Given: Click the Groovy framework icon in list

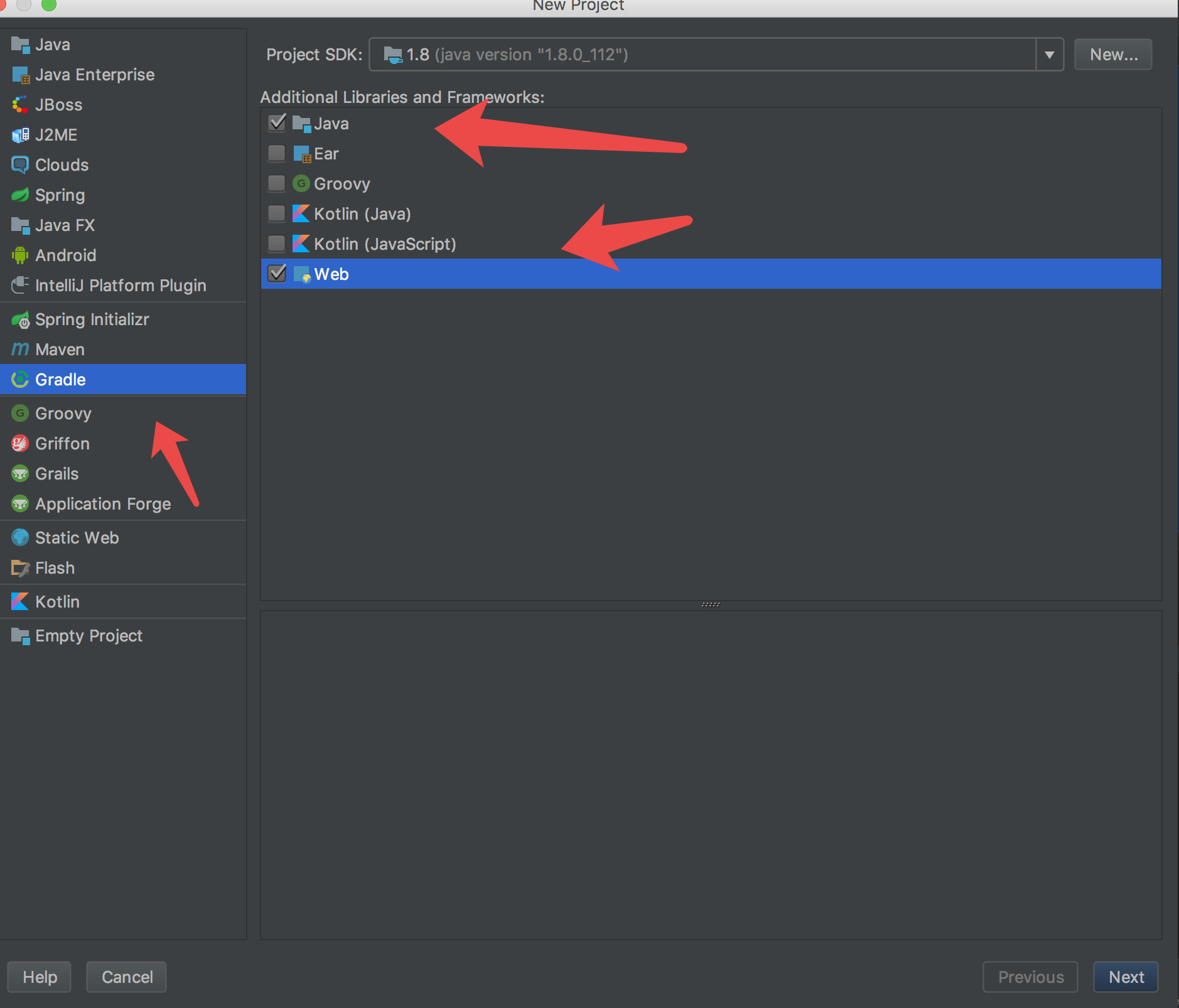Looking at the screenshot, I should click(301, 183).
